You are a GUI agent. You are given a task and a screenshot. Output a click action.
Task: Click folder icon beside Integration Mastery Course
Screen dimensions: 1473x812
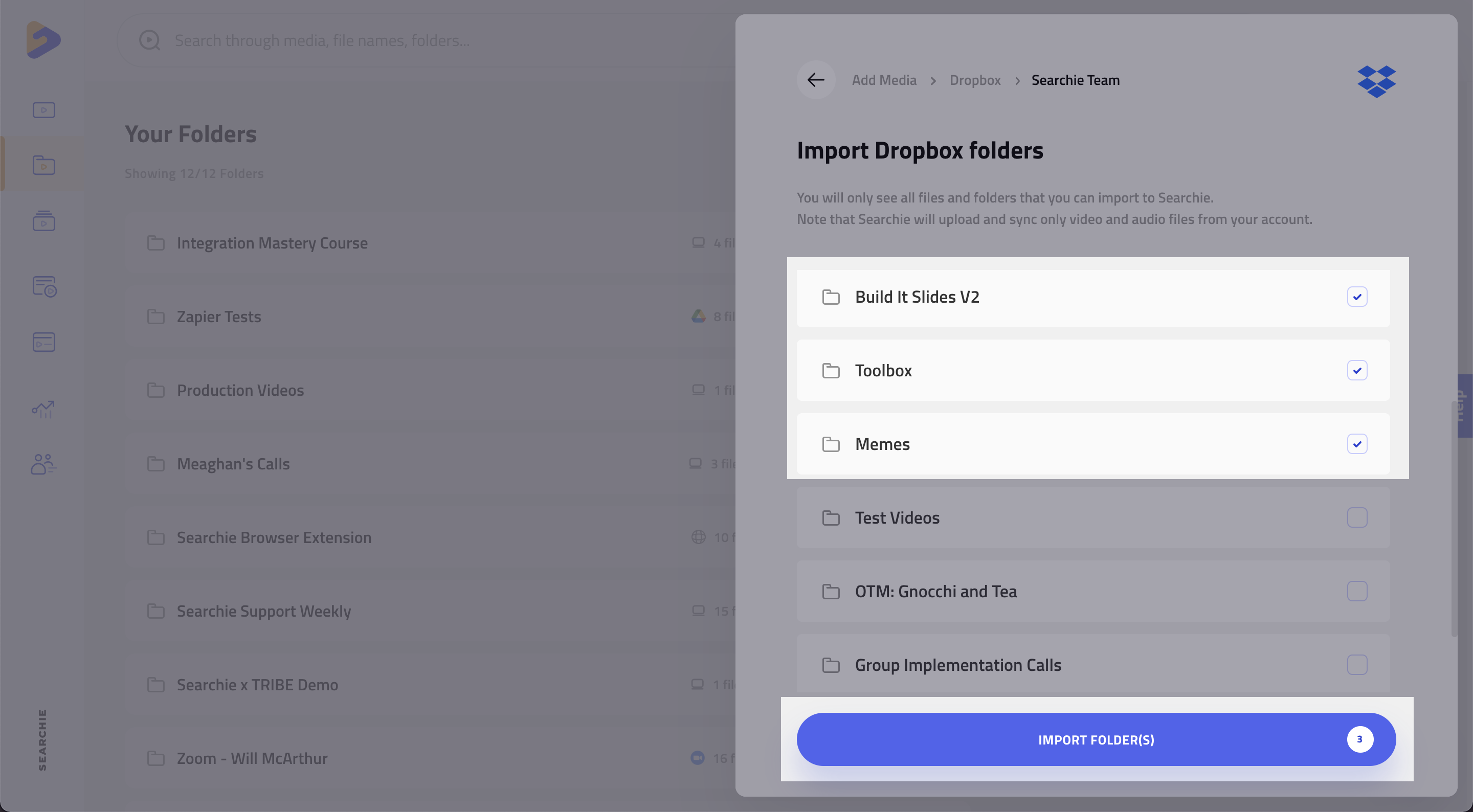point(155,243)
